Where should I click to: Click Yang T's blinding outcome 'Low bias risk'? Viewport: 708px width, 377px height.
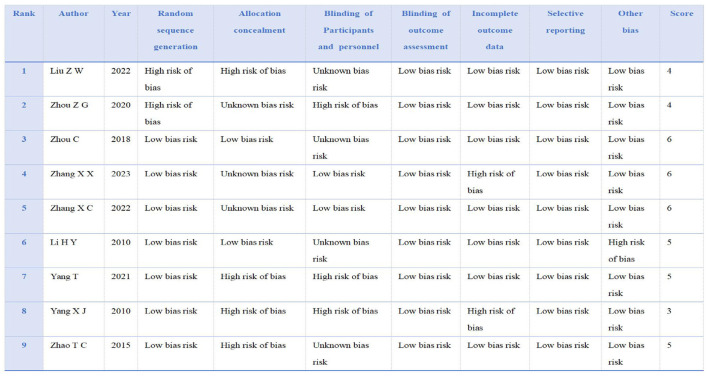click(424, 277)
